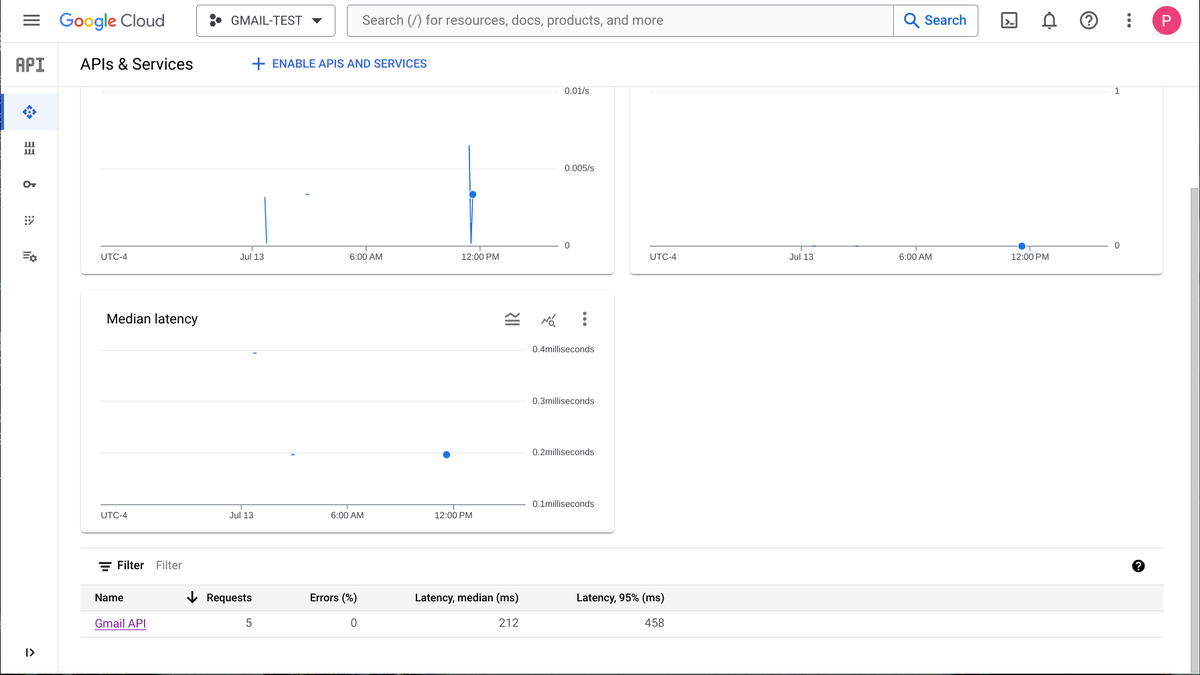Click Latency, median (ms) column header
Viewport: 1200px width, 675px height.
coord(466,598)
